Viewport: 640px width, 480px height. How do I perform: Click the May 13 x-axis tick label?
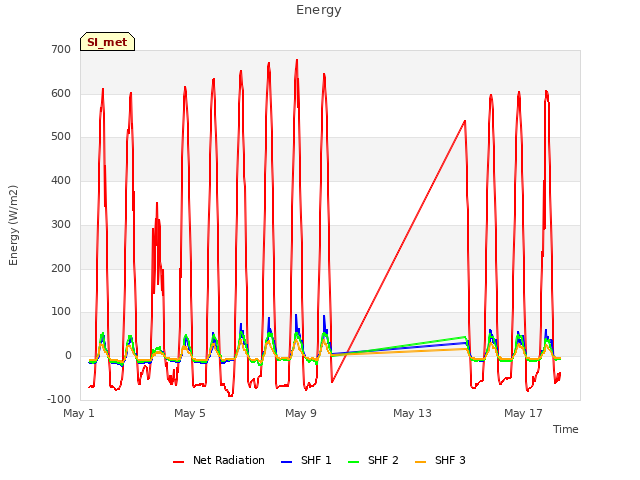(x=412, y=413)
